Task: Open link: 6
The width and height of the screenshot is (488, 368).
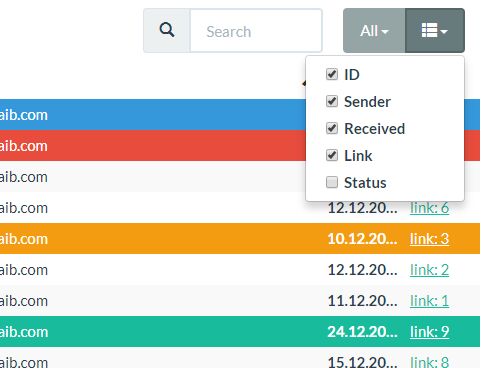Action: [429, 208]
